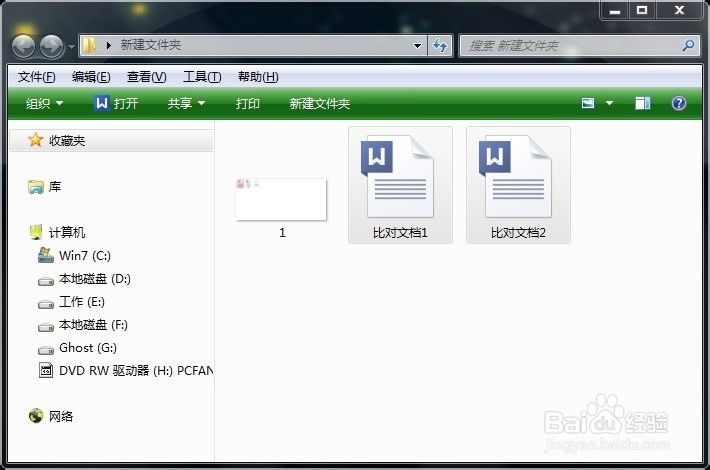The height and width of the screenshot is (470, 710).
Task: Select 库 in the navigation pane
Action: pyautogui.click(x=55, y=187)
